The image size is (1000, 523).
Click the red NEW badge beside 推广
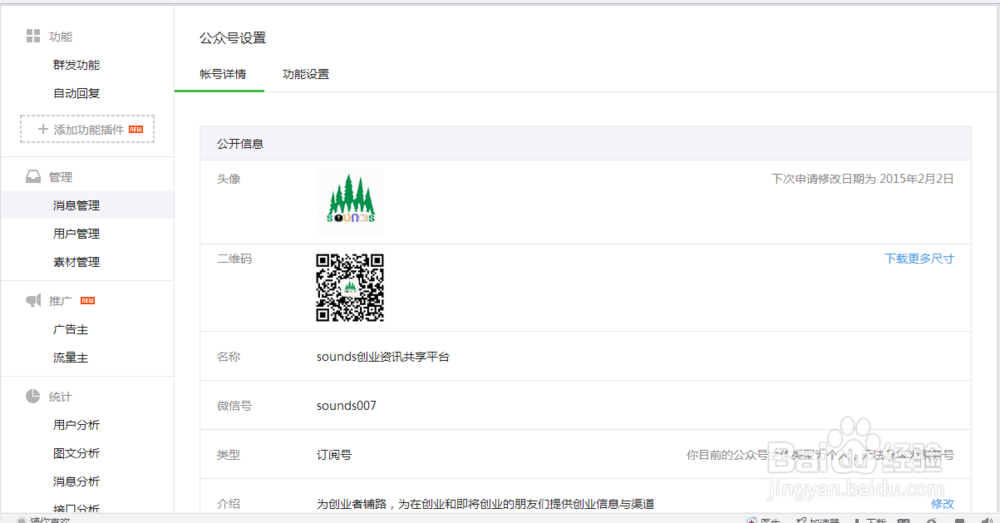click(87, 300)
